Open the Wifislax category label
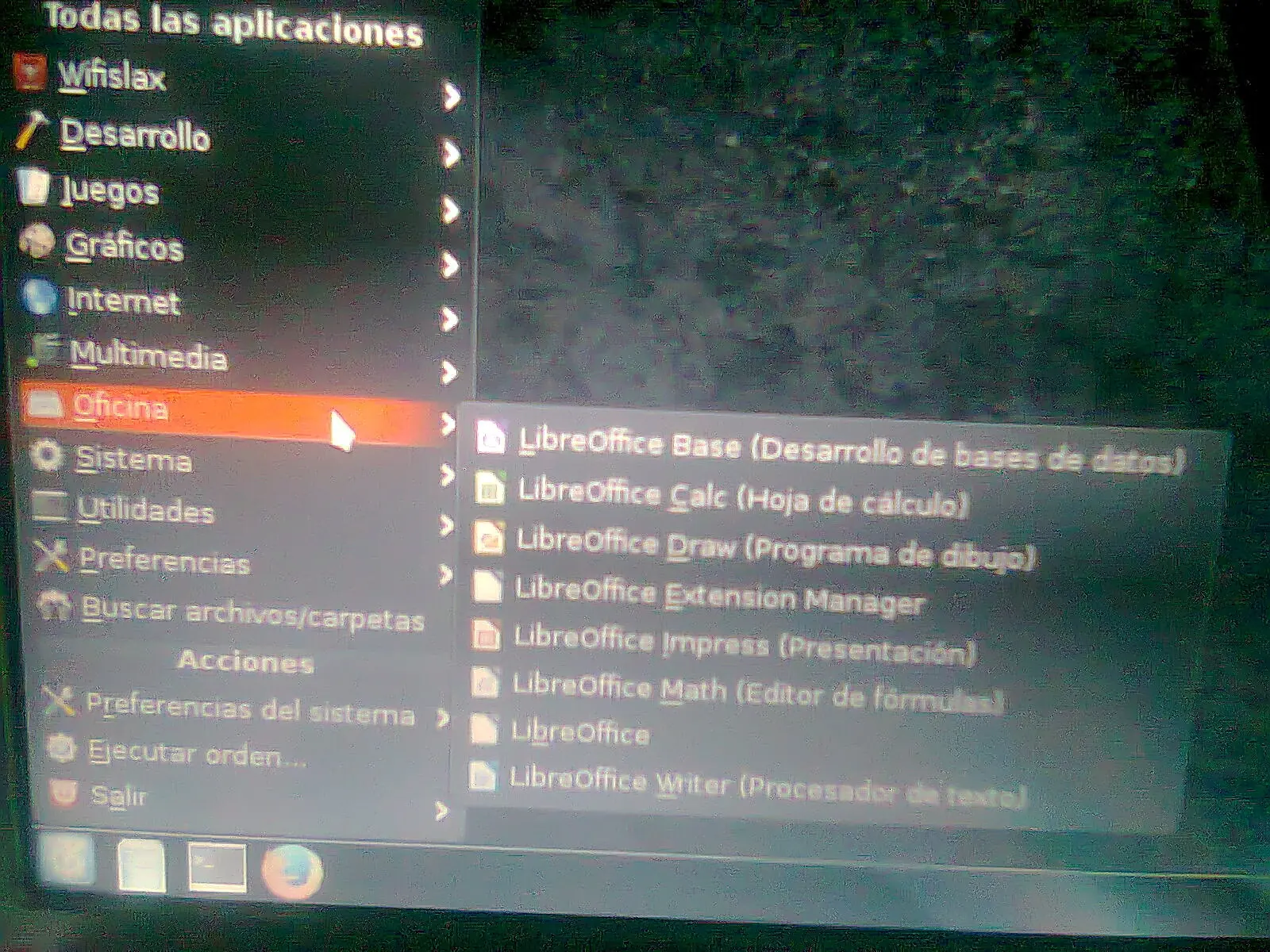The width and height of the screenshot is (1270, 952). click(x=112, y=76)
